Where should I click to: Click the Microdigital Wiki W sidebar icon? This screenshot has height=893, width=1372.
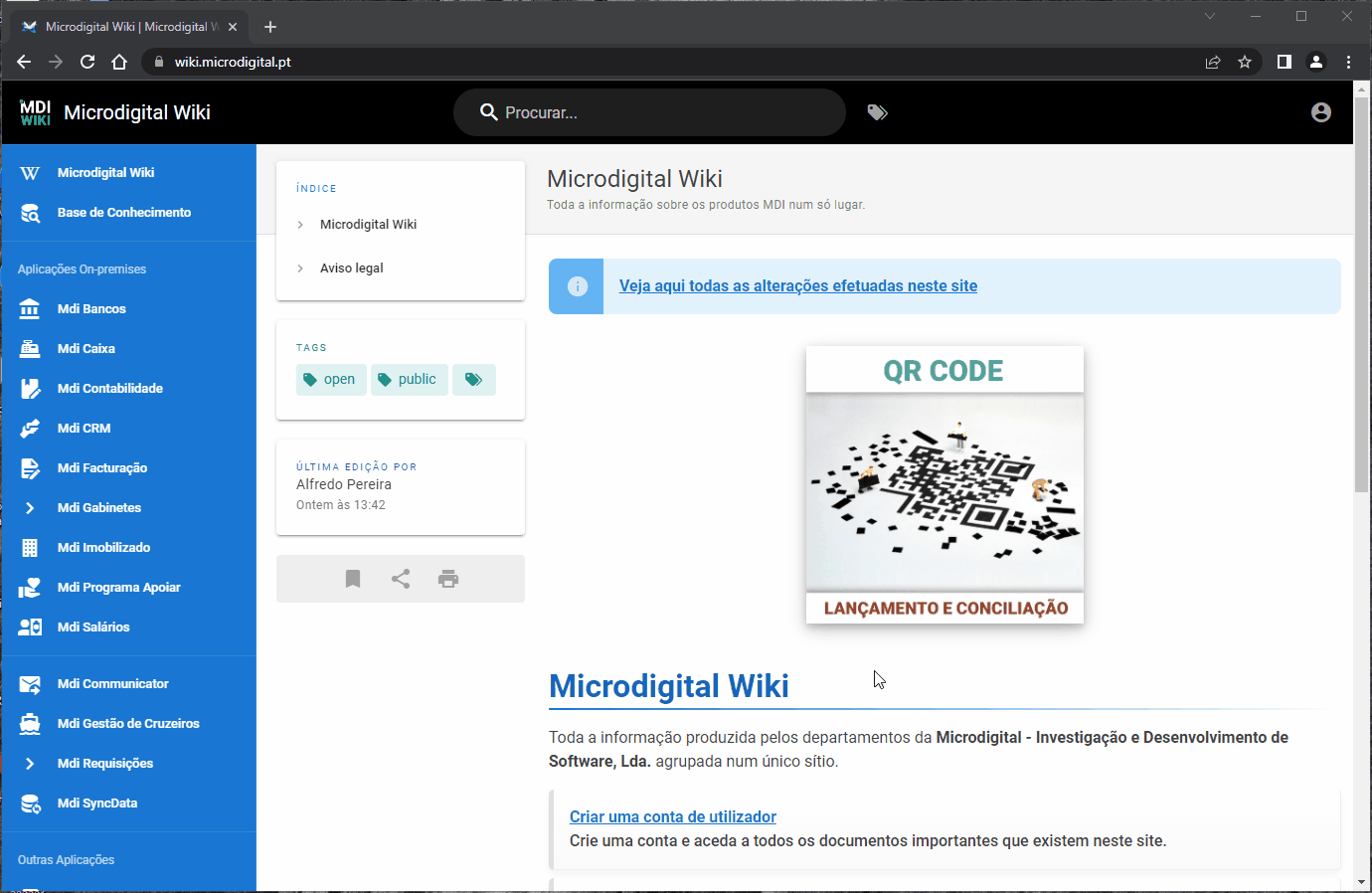click(x=30, y=173)
